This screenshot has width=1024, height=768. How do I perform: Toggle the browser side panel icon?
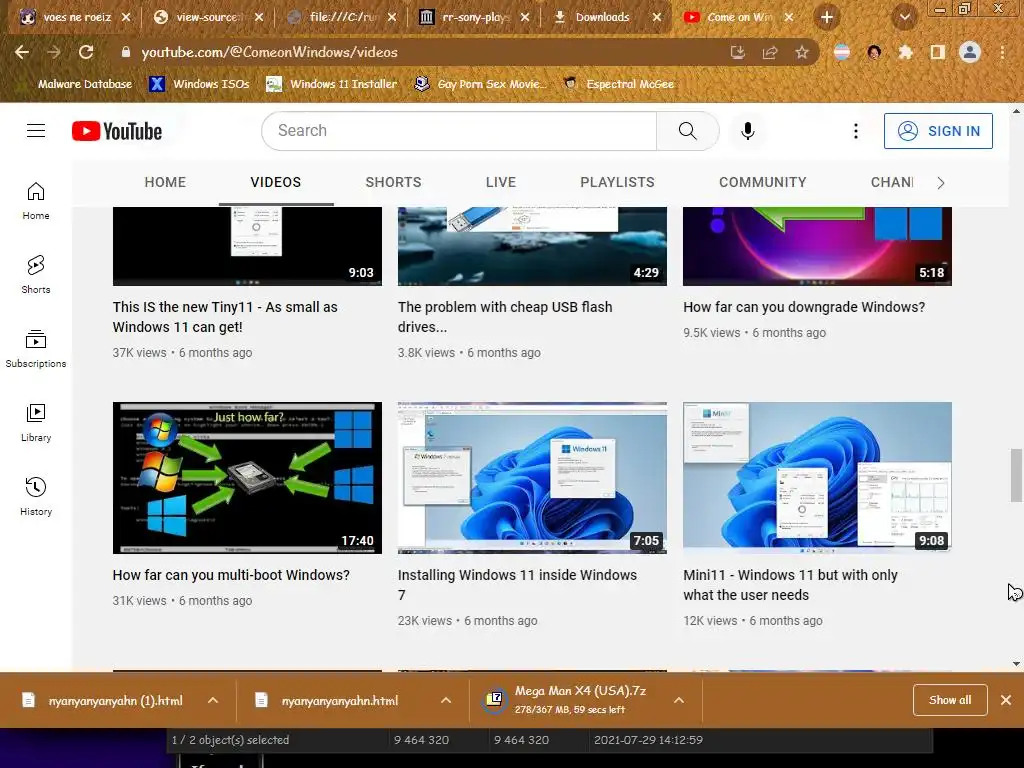pos(938,52)
